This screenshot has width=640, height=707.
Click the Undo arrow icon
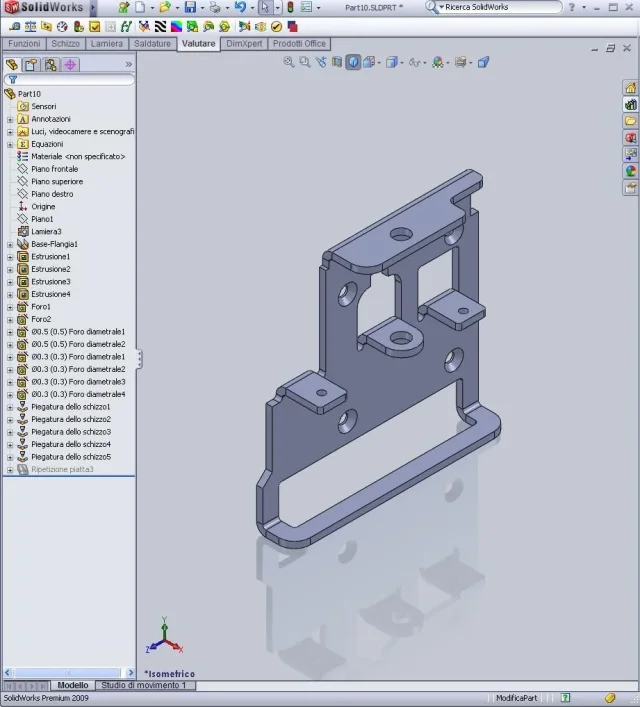(x=240, y=7)
